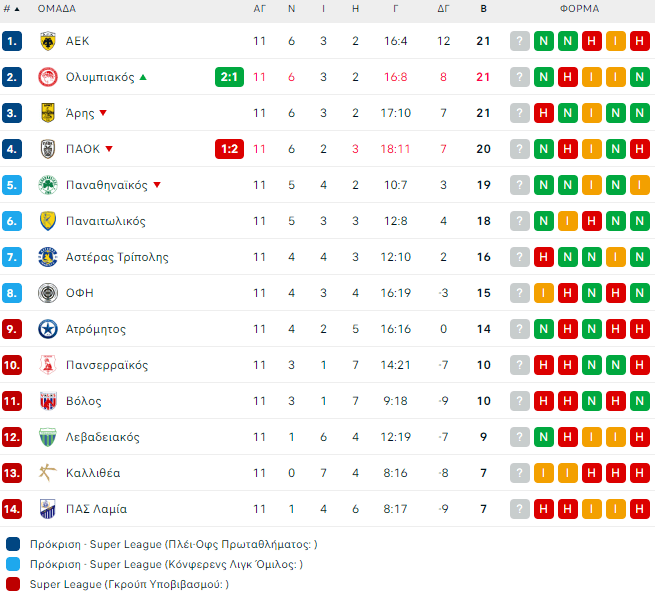The image size is (655, 600).
Task: Open PAOK live score 1:2 badge
Action: 229,149
